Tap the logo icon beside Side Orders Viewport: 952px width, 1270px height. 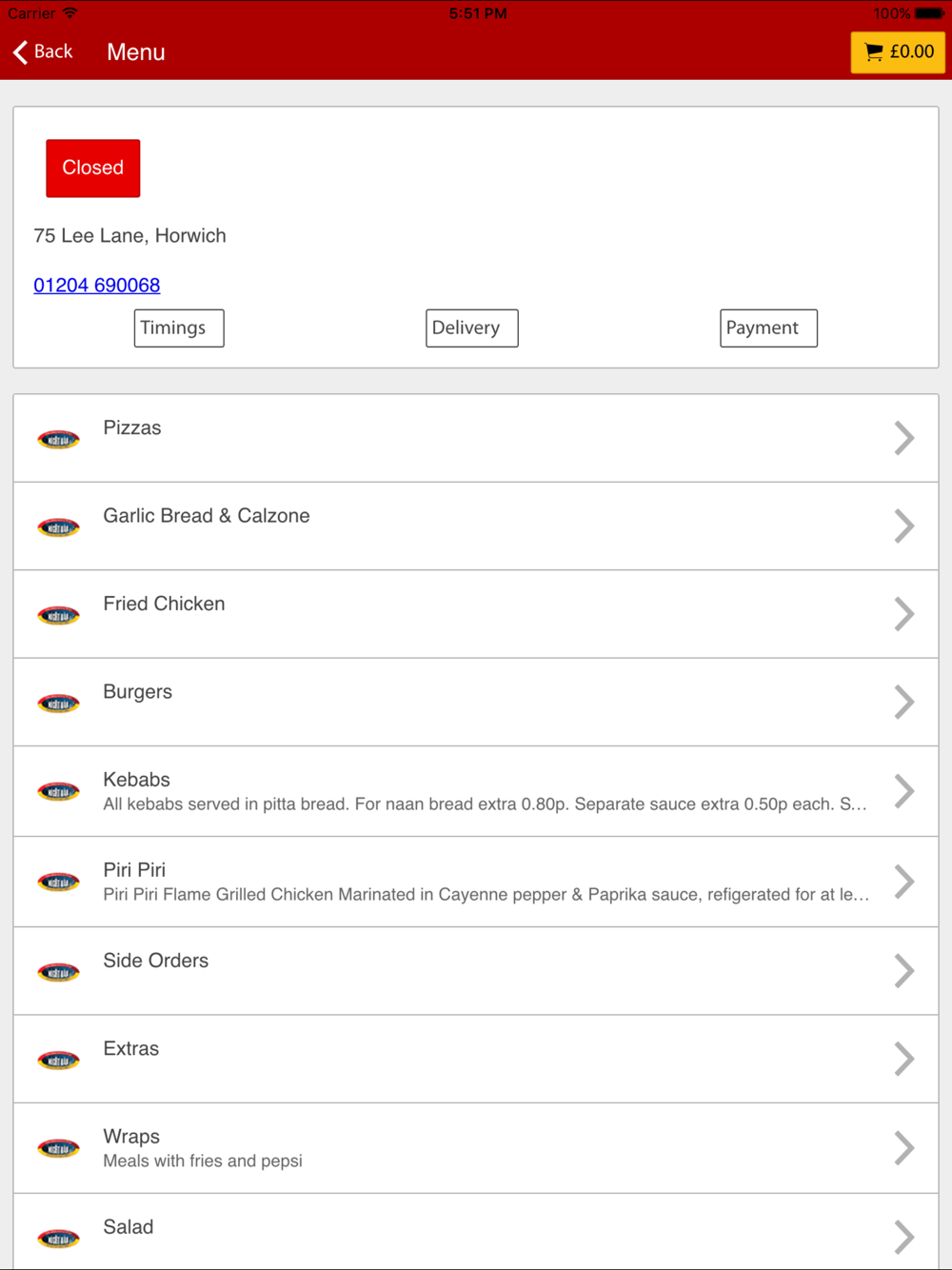58,972
